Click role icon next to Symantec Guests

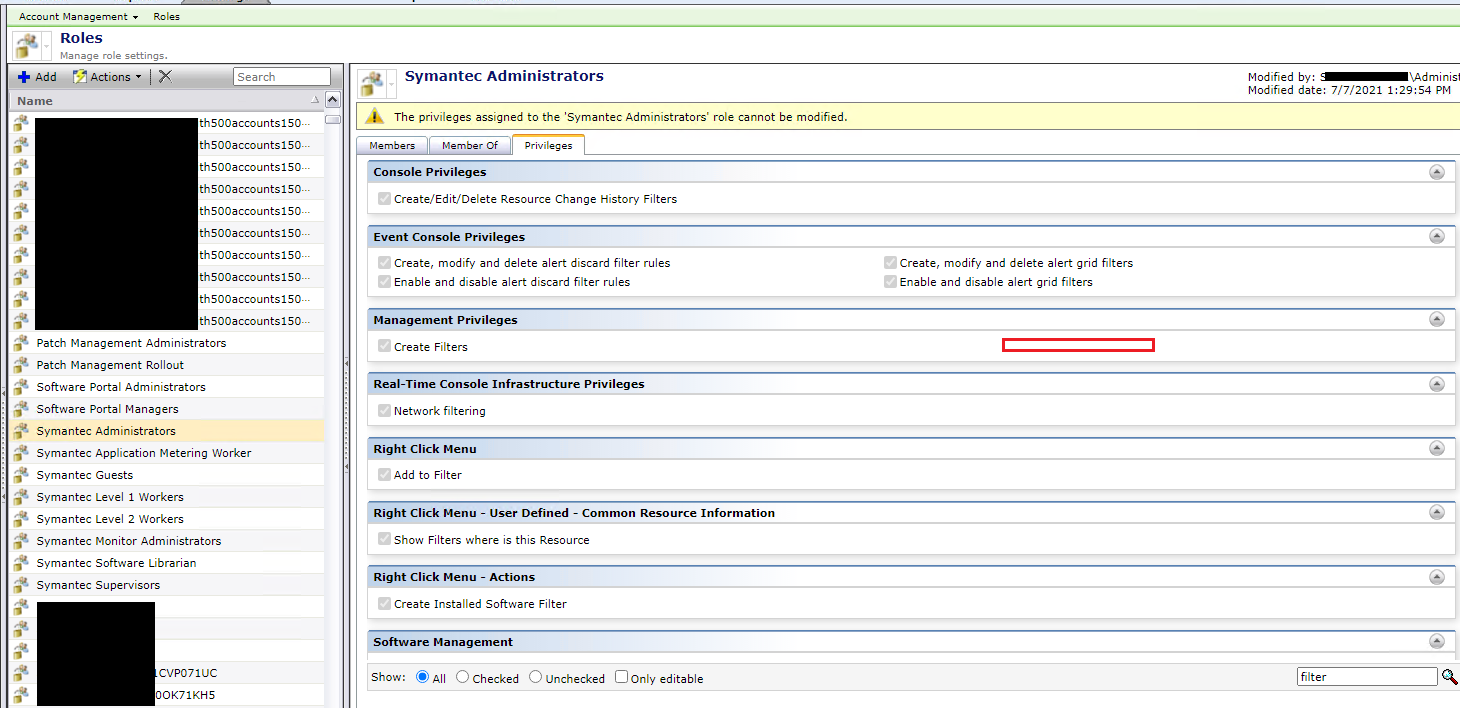(21, 475)
